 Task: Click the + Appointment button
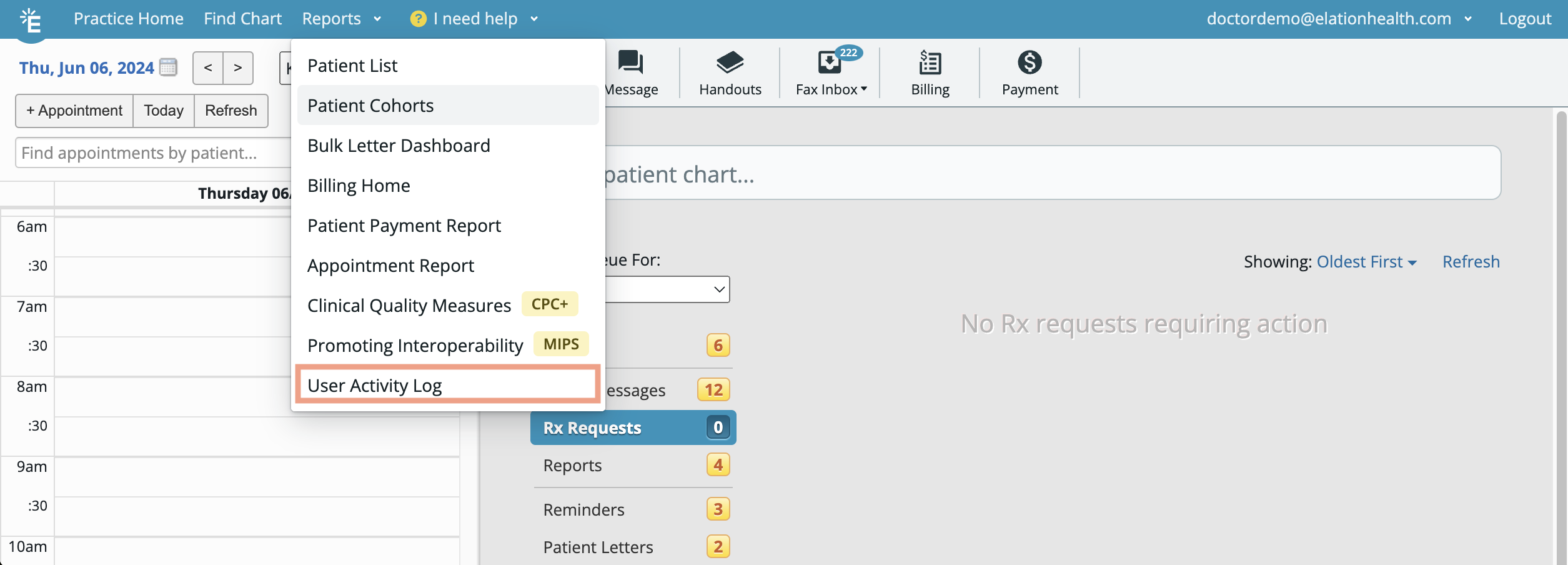click(x=73, y=111)
